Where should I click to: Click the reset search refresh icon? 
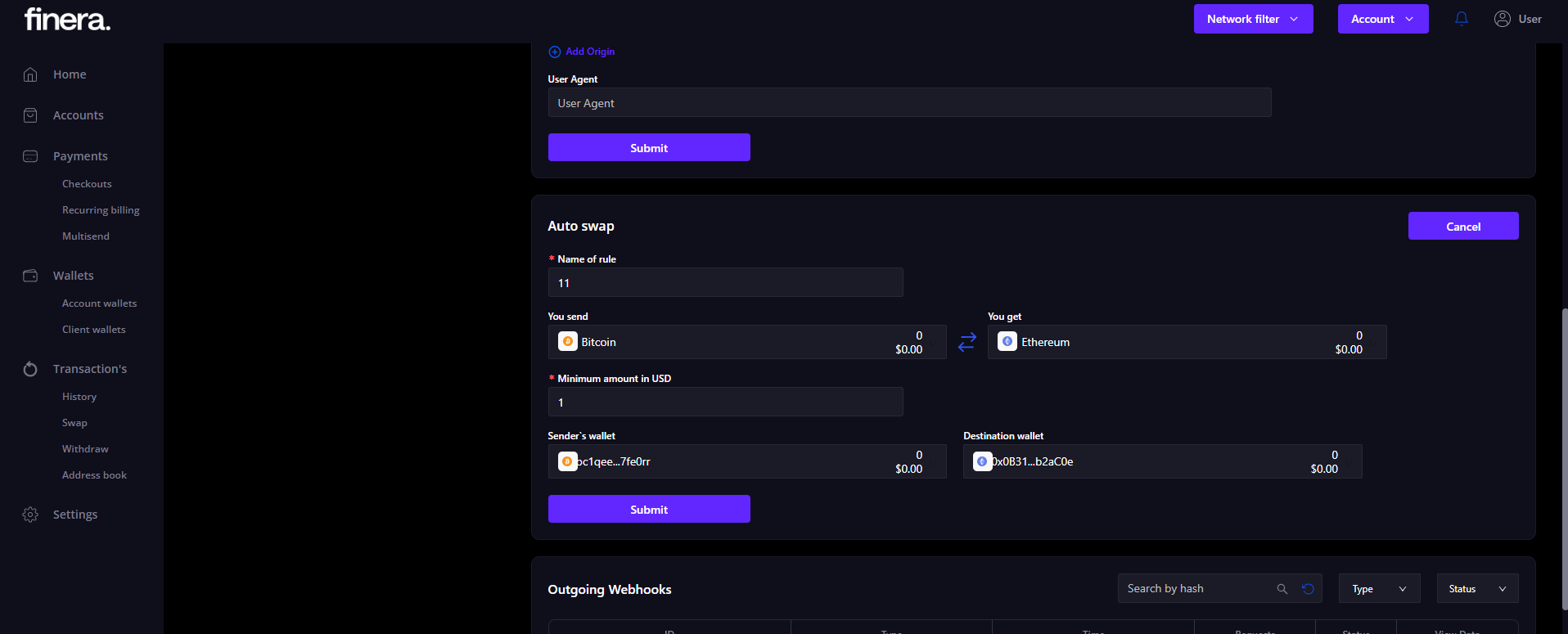click(1308, 589)
